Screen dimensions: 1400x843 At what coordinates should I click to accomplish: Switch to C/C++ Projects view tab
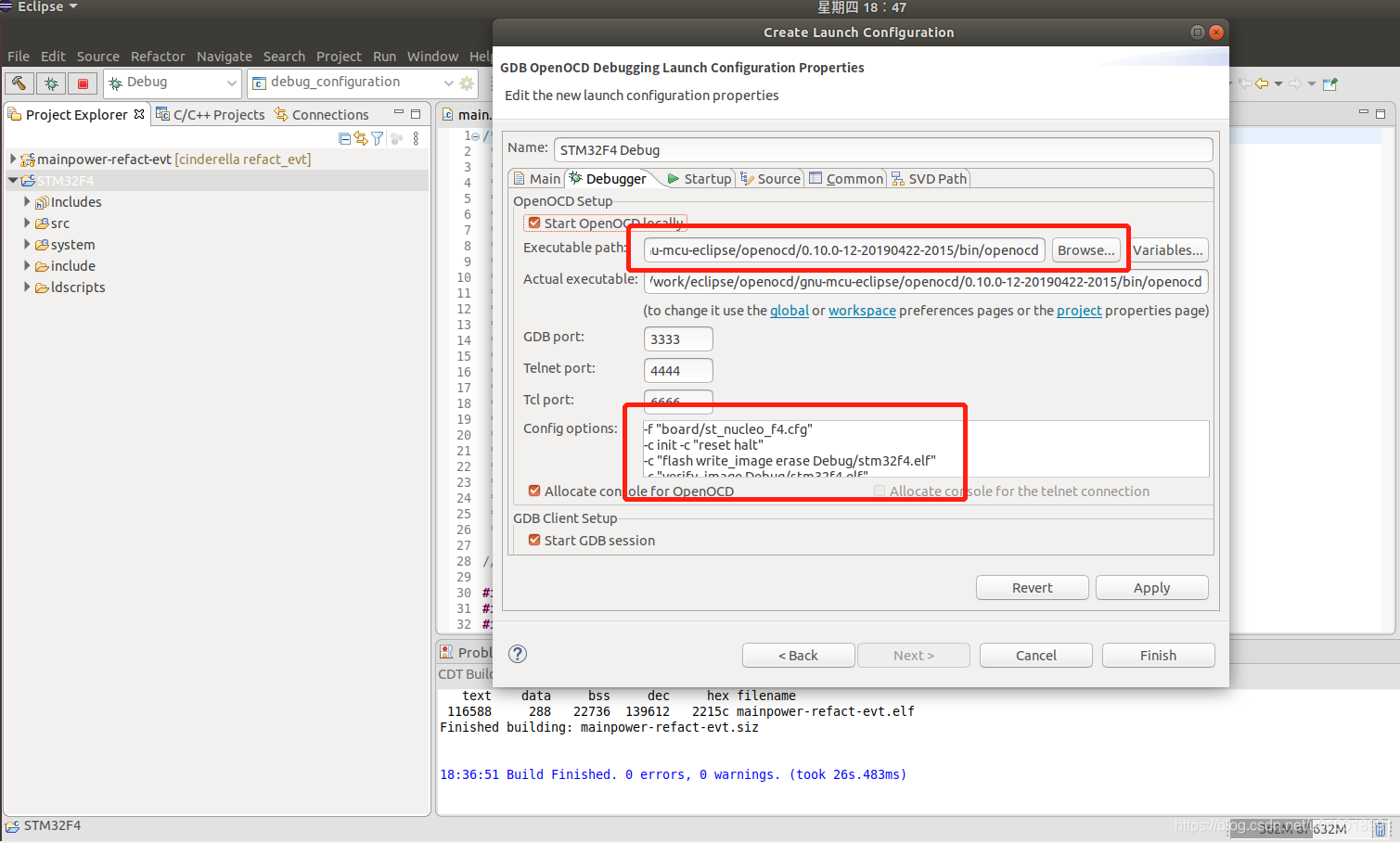[x=211, y=114]
